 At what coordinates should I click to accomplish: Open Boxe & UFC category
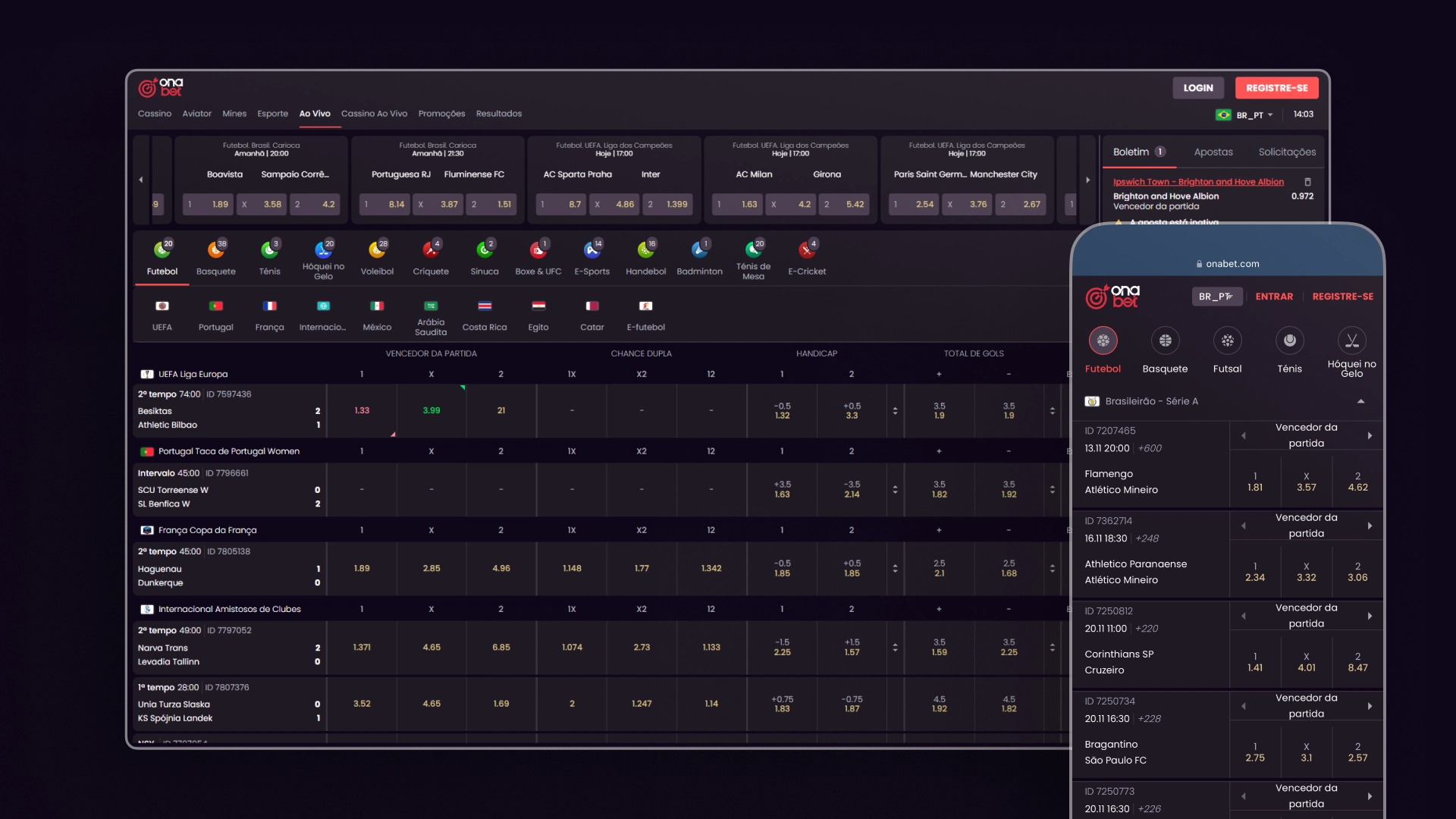tap(538, 258)
